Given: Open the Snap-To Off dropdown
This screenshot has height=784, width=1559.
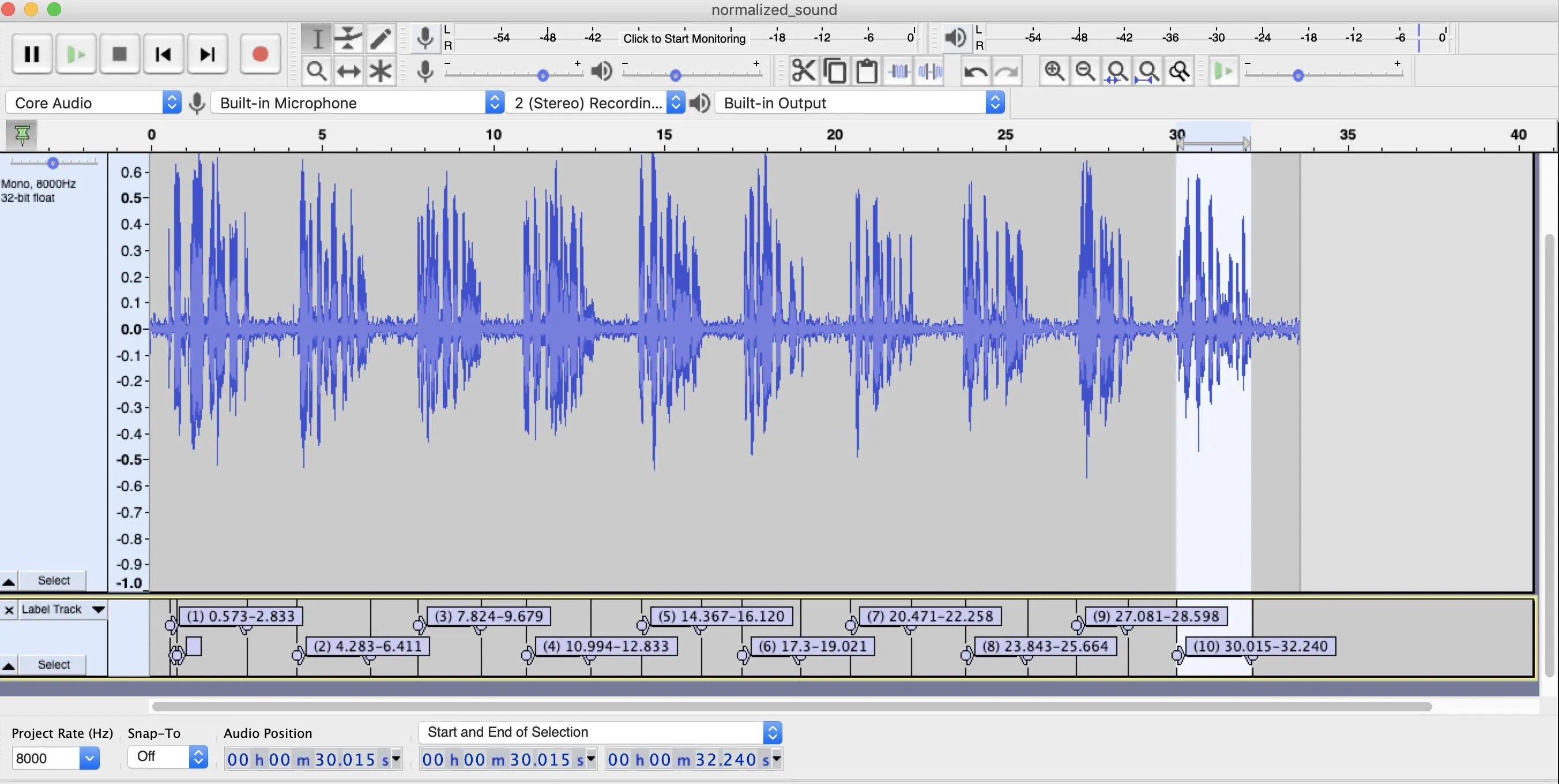Looking at the screenshot, I should click(168, 757).
